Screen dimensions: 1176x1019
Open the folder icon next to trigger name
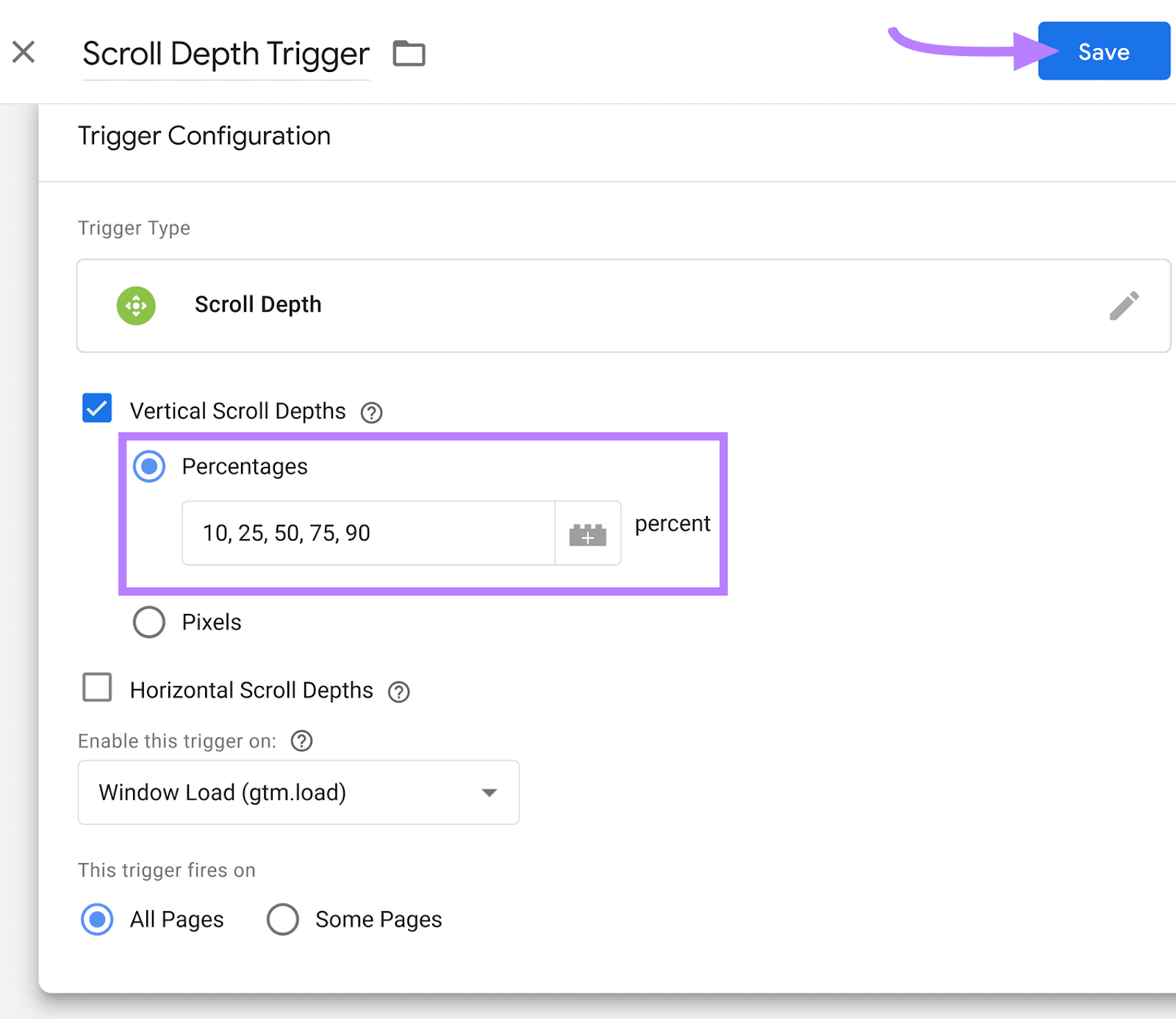(x=409, y=52)
